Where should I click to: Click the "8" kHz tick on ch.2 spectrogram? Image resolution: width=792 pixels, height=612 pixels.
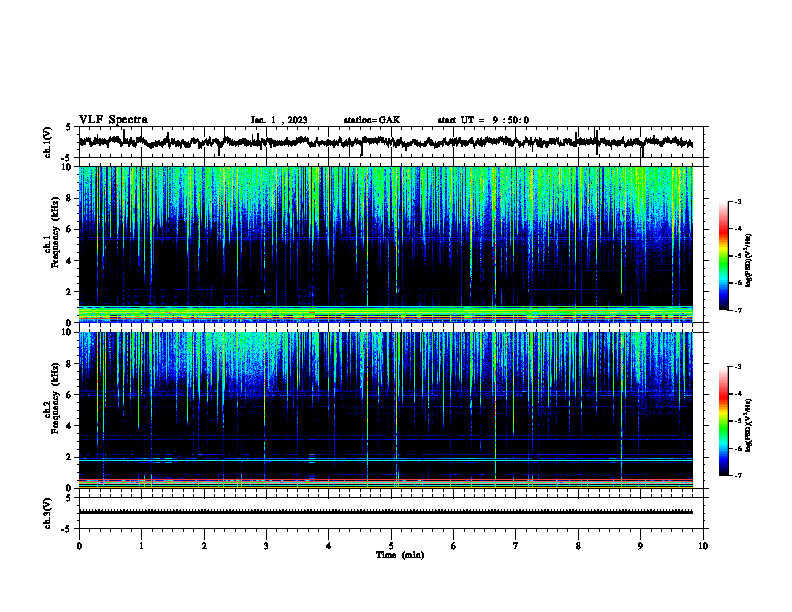tap(70, 364)
